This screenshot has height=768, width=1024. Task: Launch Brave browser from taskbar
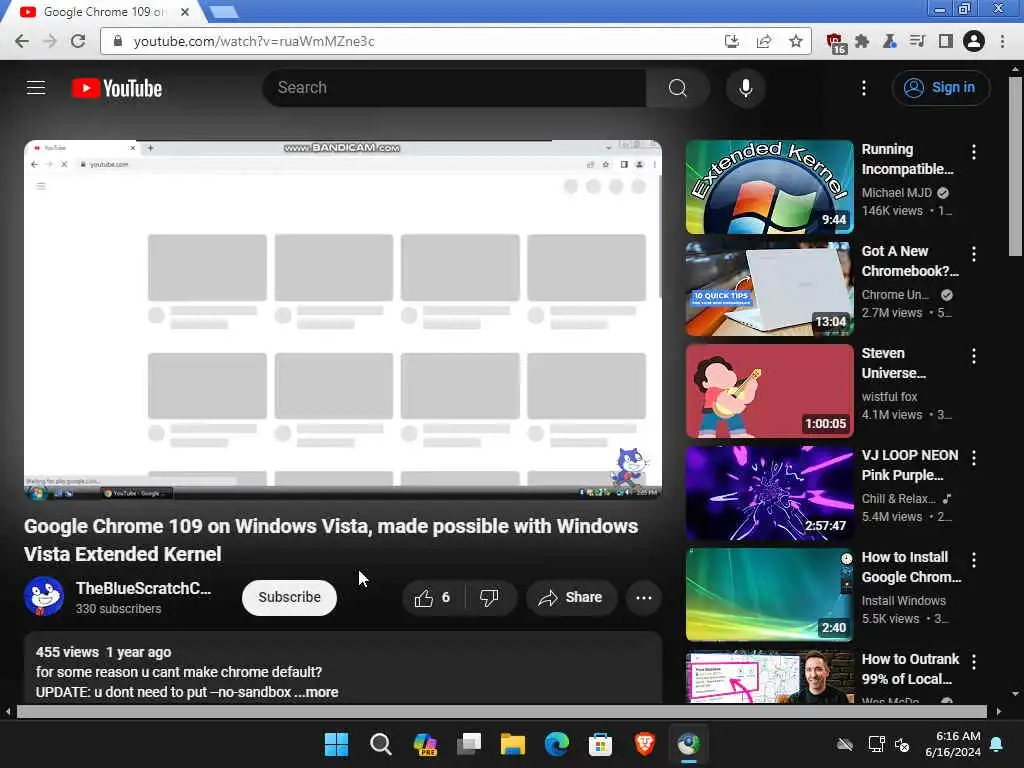(x=645, y=744)
